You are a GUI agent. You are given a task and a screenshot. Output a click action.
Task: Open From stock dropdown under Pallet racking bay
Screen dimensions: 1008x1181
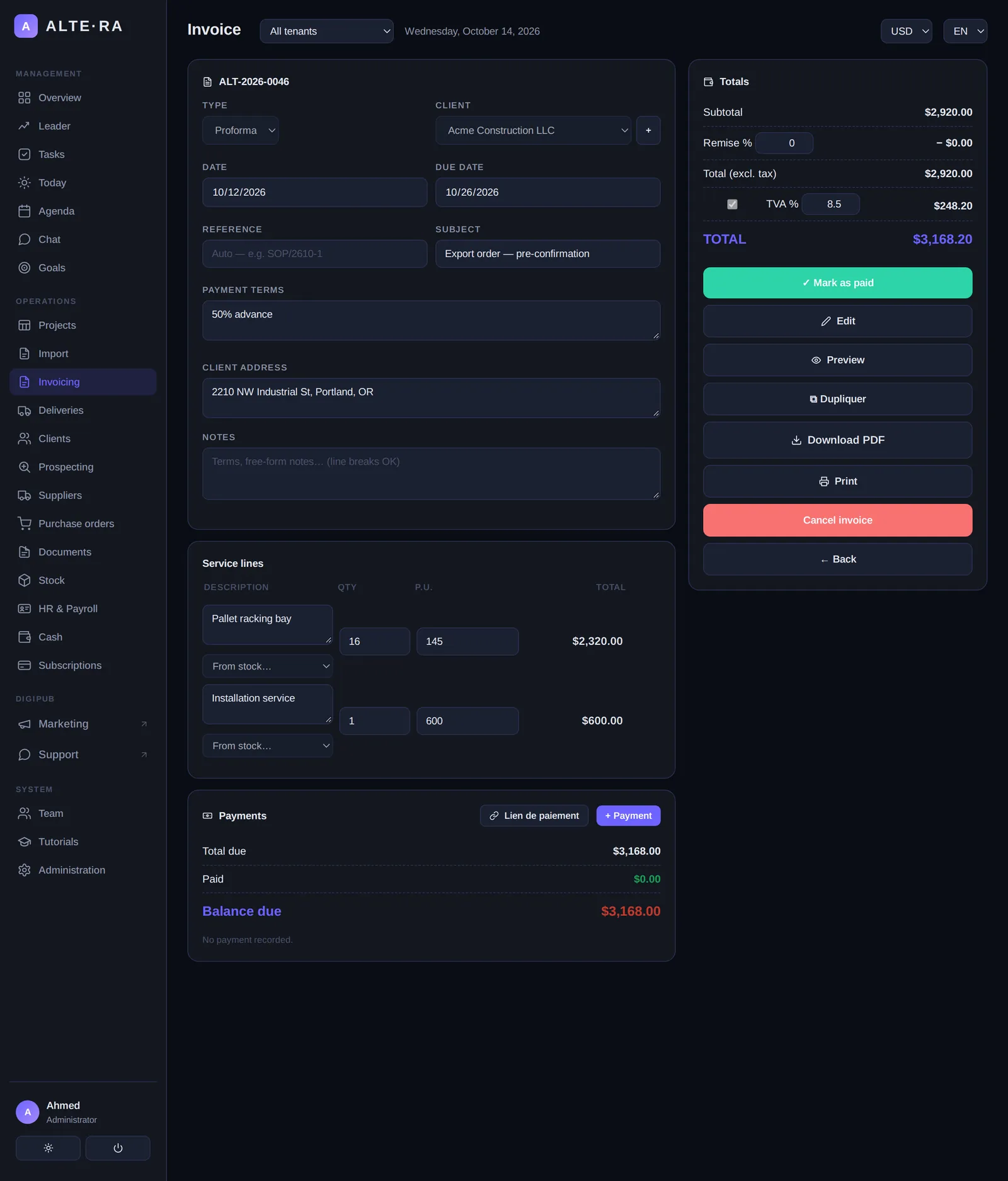point(268,666)
